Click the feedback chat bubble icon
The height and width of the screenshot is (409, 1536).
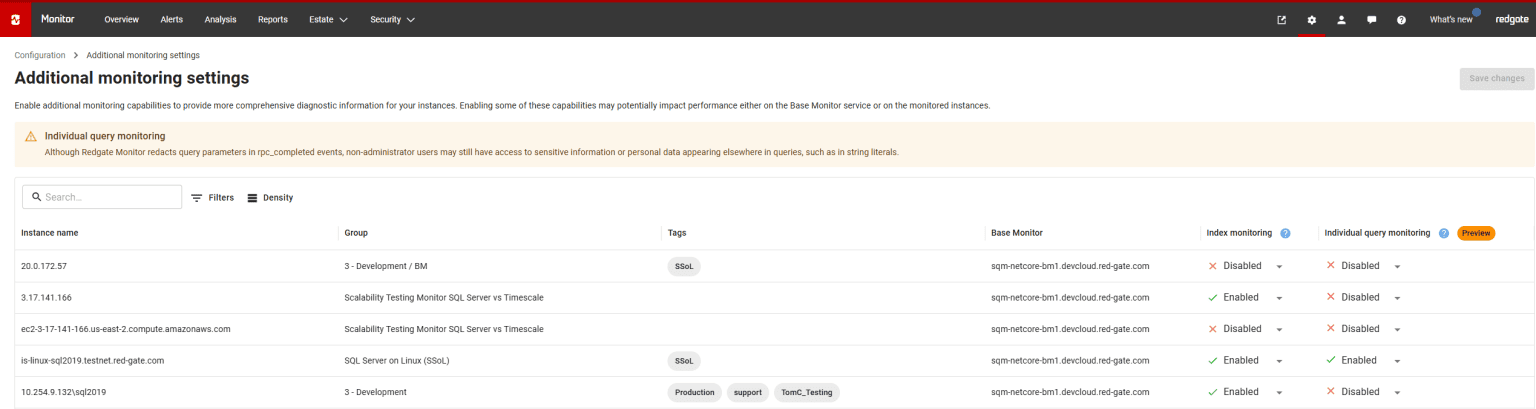coord(1372,20)
